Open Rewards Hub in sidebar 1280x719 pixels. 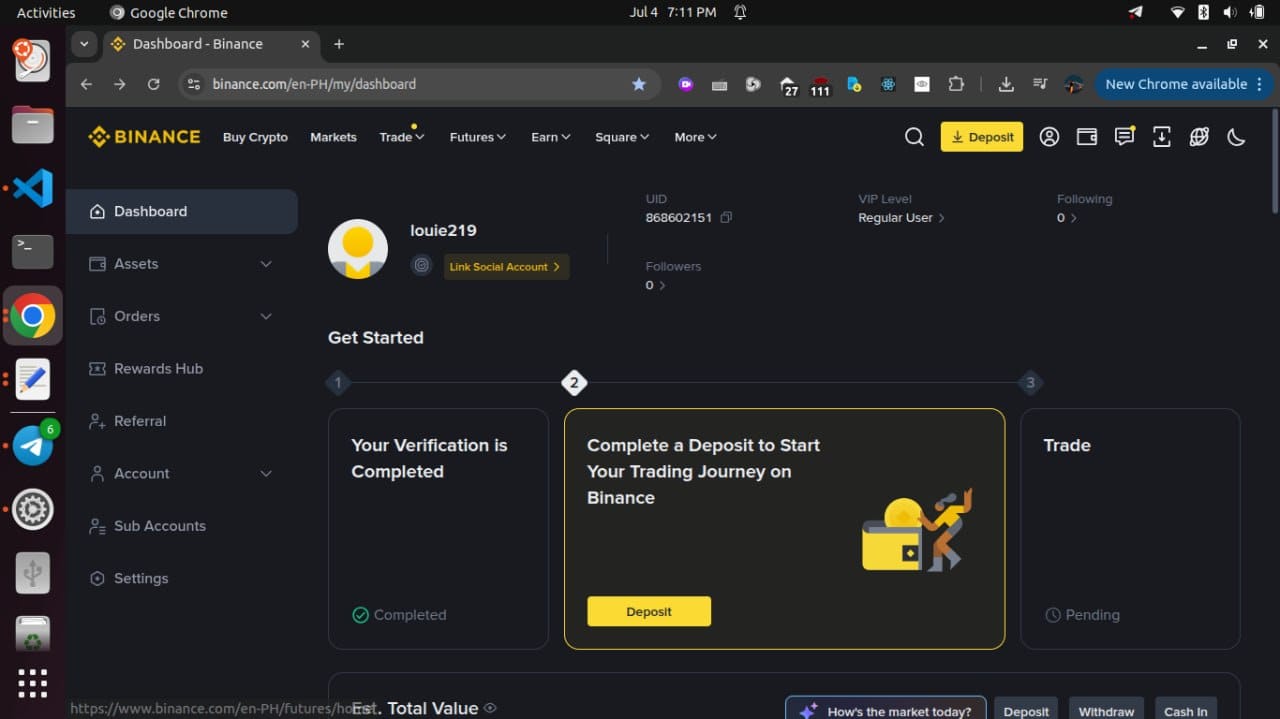click(181, 368)
